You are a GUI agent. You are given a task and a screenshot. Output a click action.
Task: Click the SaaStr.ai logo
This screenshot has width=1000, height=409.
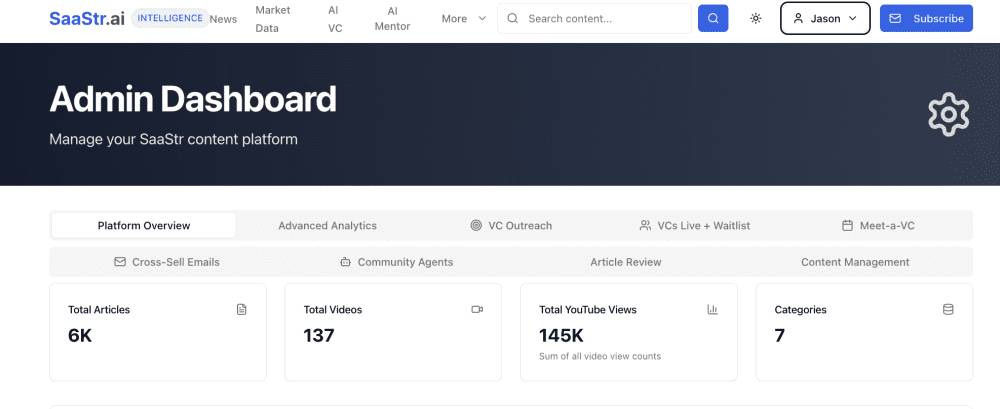87,19
